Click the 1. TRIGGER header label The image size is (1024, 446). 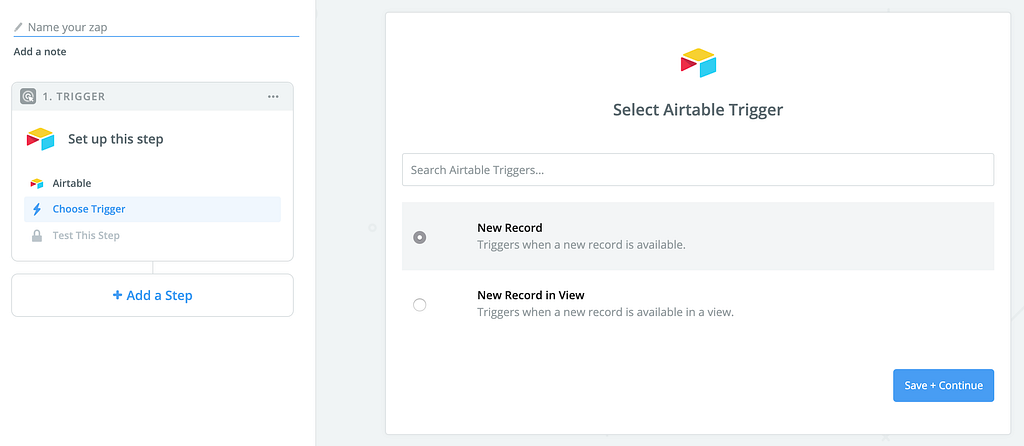[74, 97]
